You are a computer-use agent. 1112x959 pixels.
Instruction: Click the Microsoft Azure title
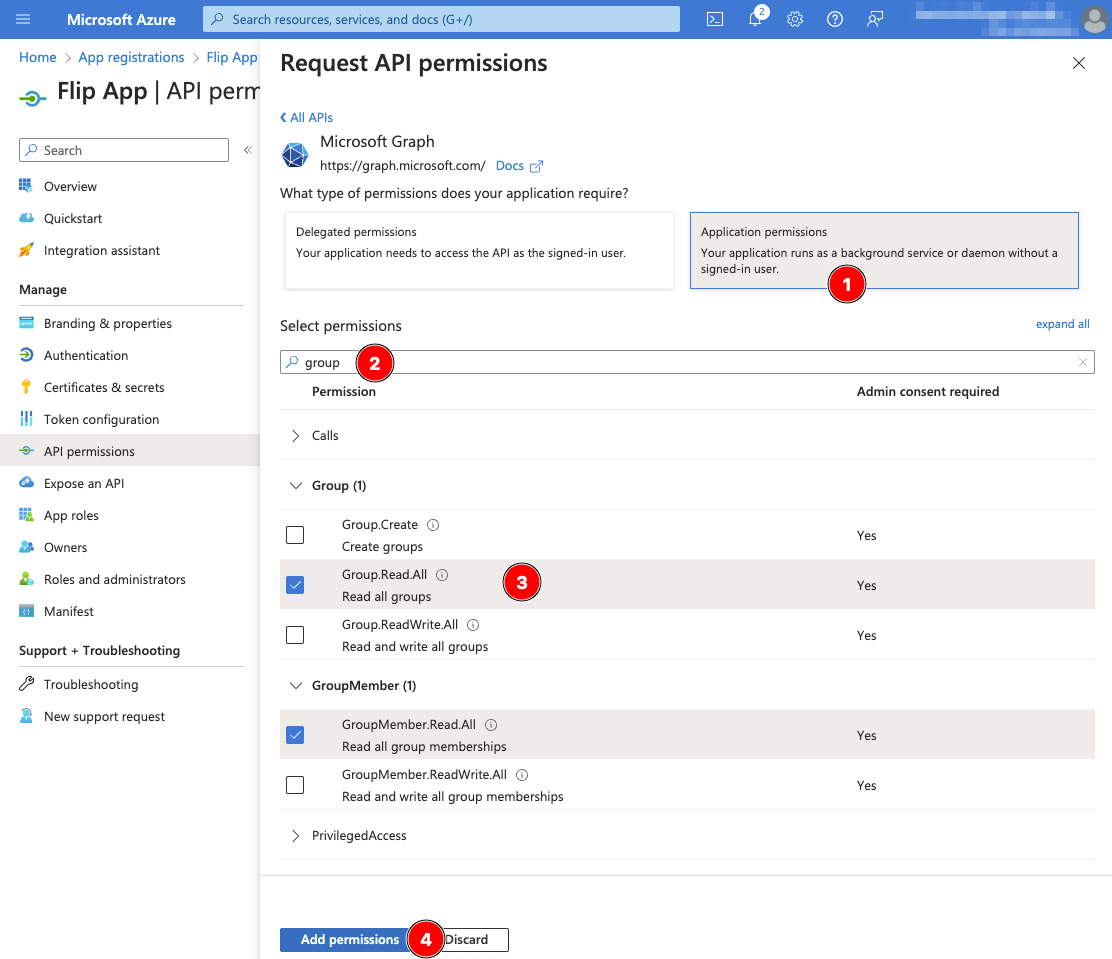pos(121,19)
